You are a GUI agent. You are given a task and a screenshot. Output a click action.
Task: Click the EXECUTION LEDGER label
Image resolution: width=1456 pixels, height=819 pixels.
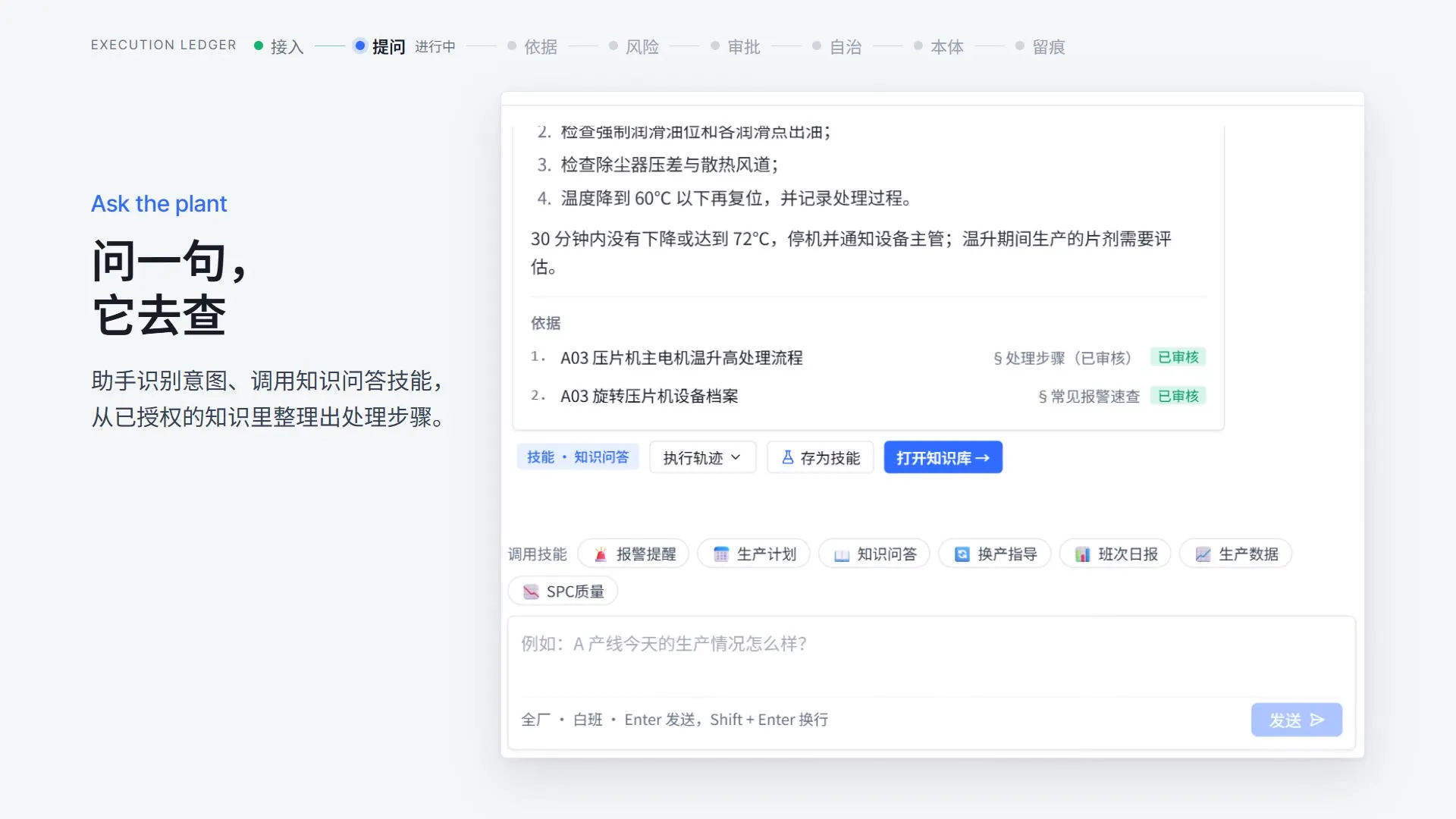164,45
